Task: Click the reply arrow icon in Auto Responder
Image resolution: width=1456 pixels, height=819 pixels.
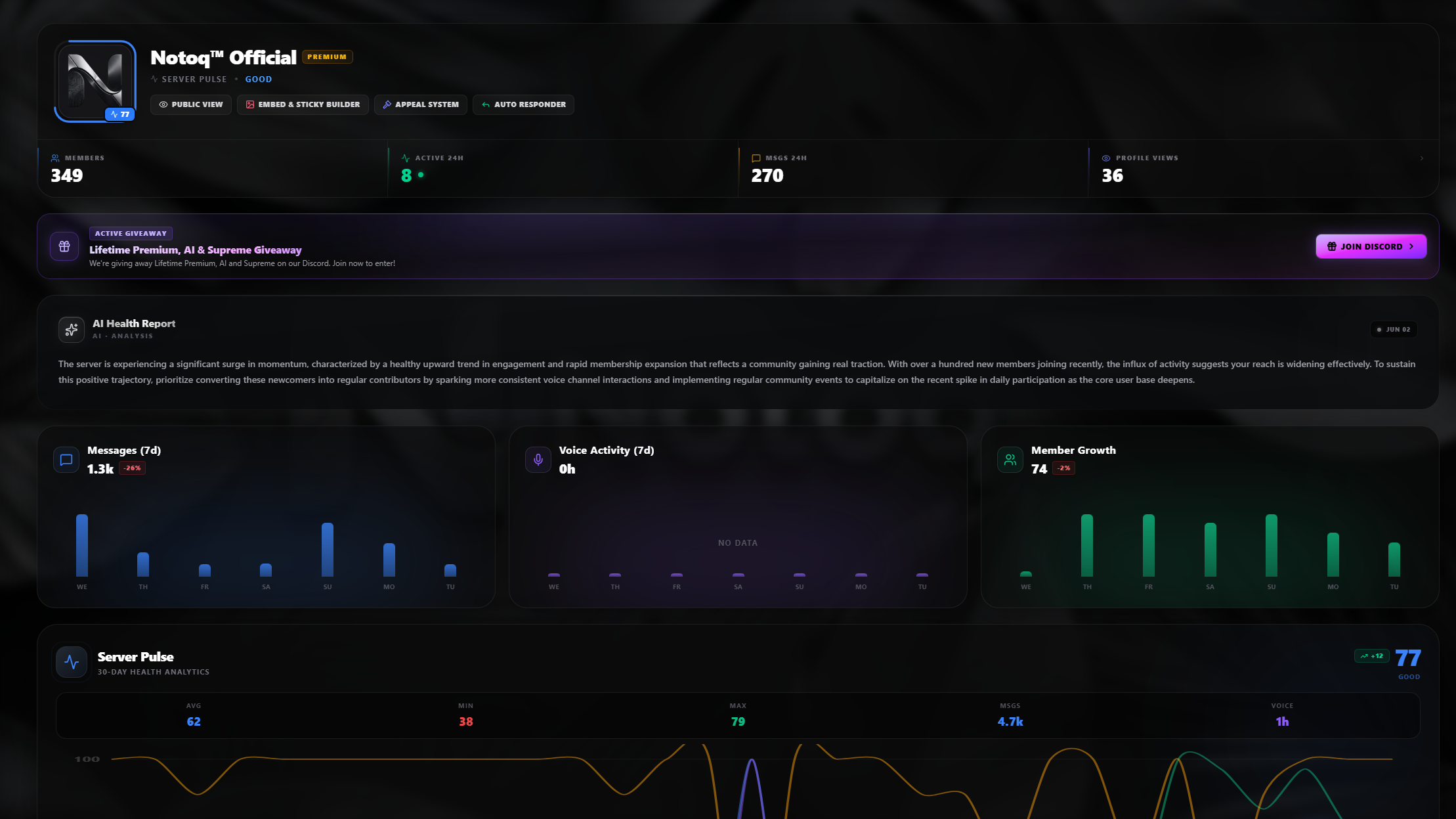Action: point(486,104)
